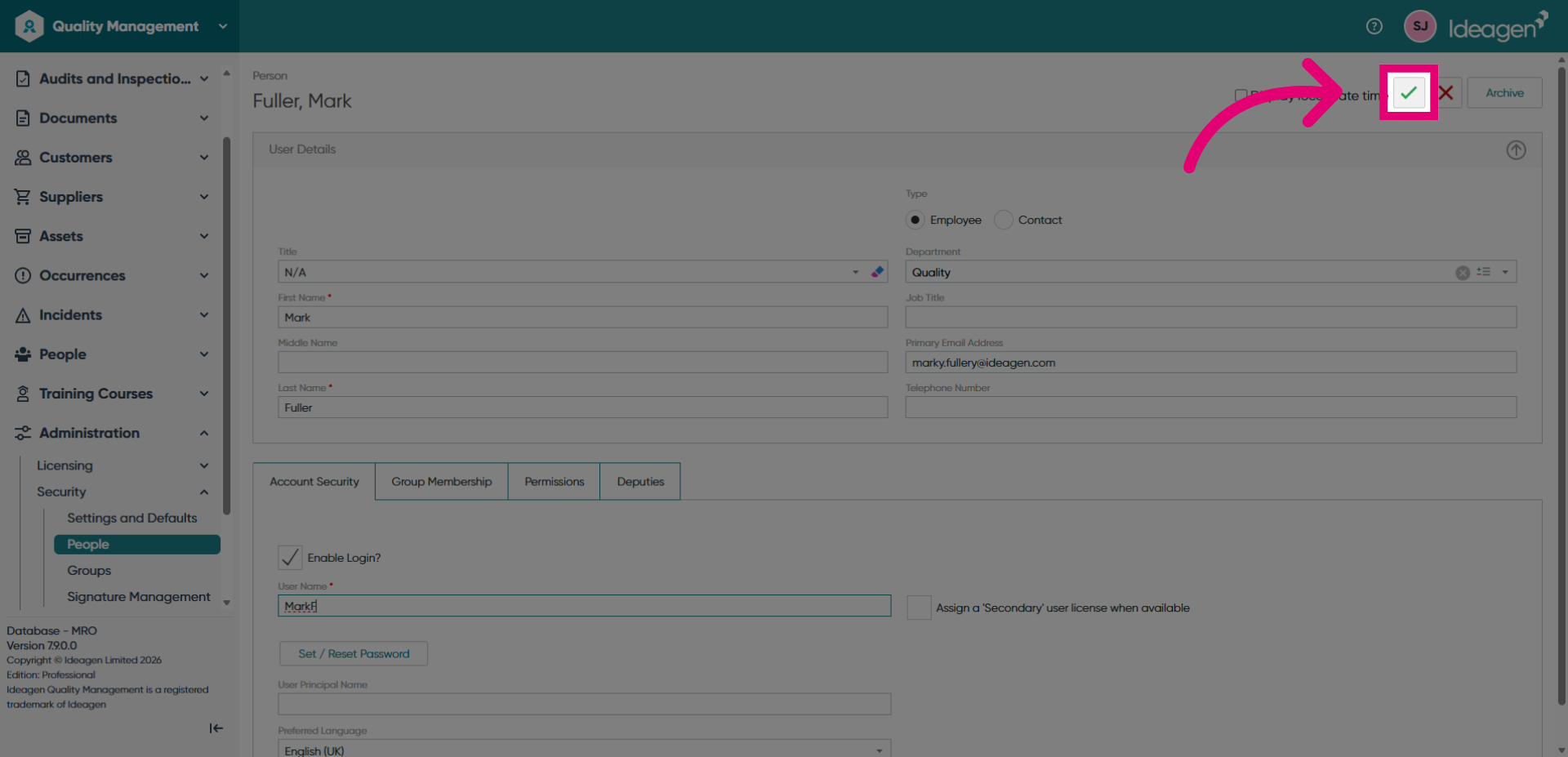Open Settings and Defaults in sidebar
This screenshot has width=1568, height=757.
point(132,518)
